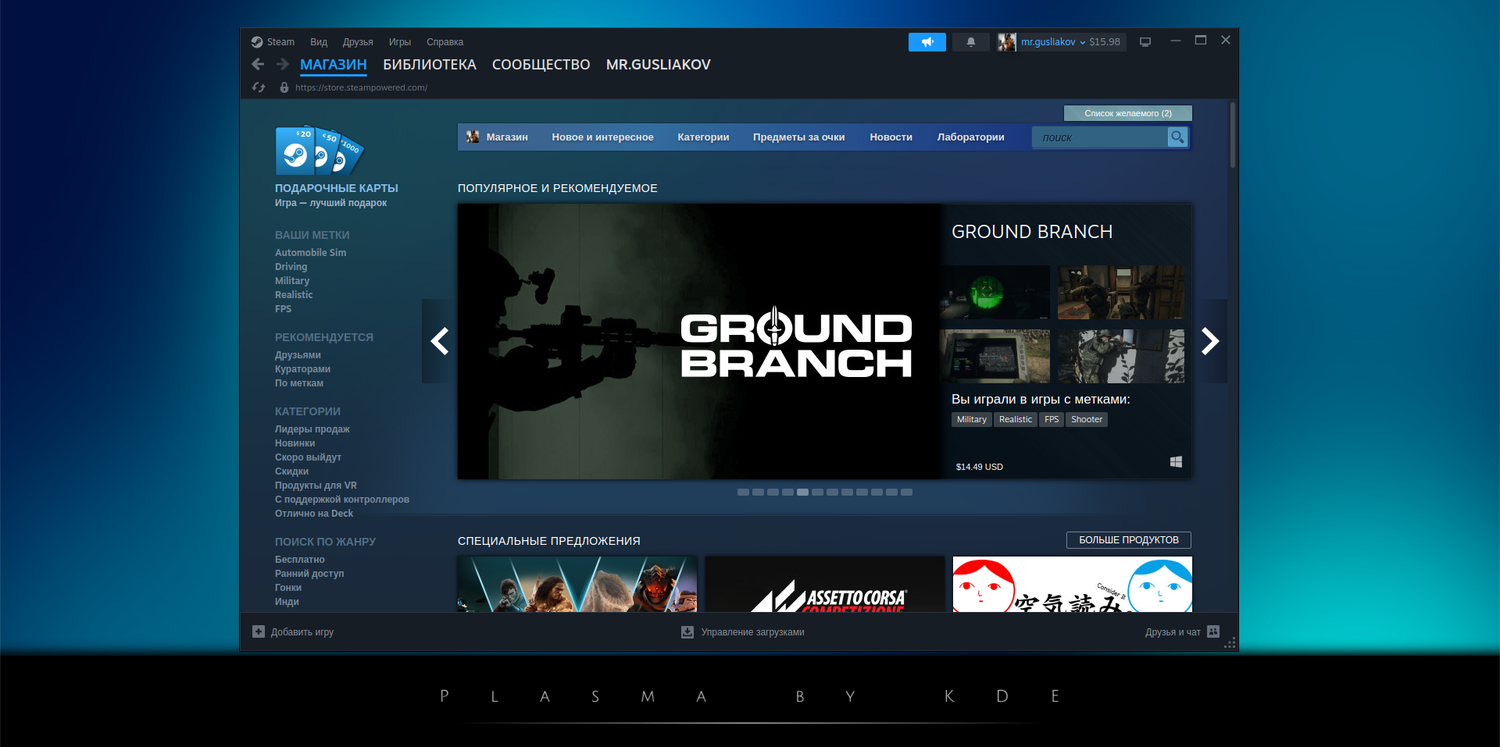
Task: Click the store search field
Action: (1100, 137)
